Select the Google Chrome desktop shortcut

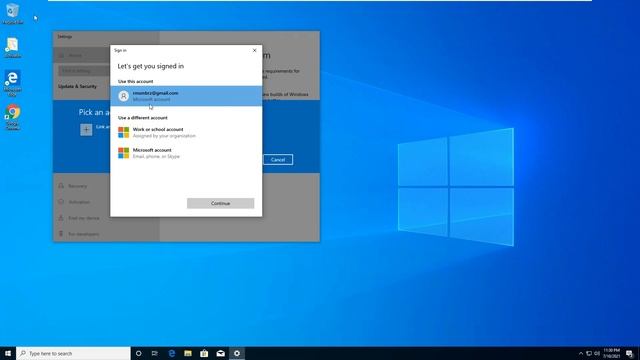[12, 118]
